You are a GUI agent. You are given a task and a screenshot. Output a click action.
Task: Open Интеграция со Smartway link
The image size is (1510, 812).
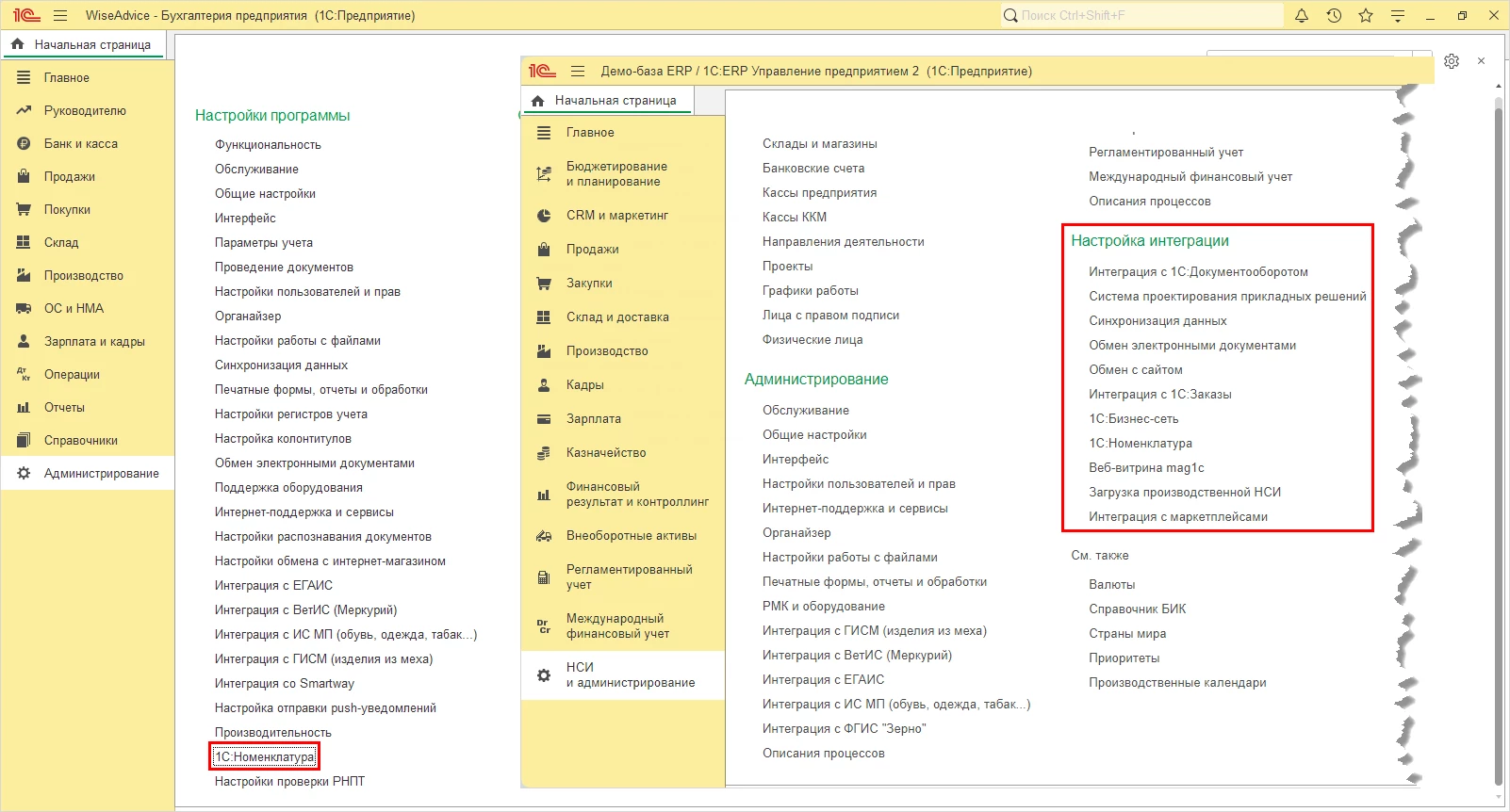tap(285, 684)
